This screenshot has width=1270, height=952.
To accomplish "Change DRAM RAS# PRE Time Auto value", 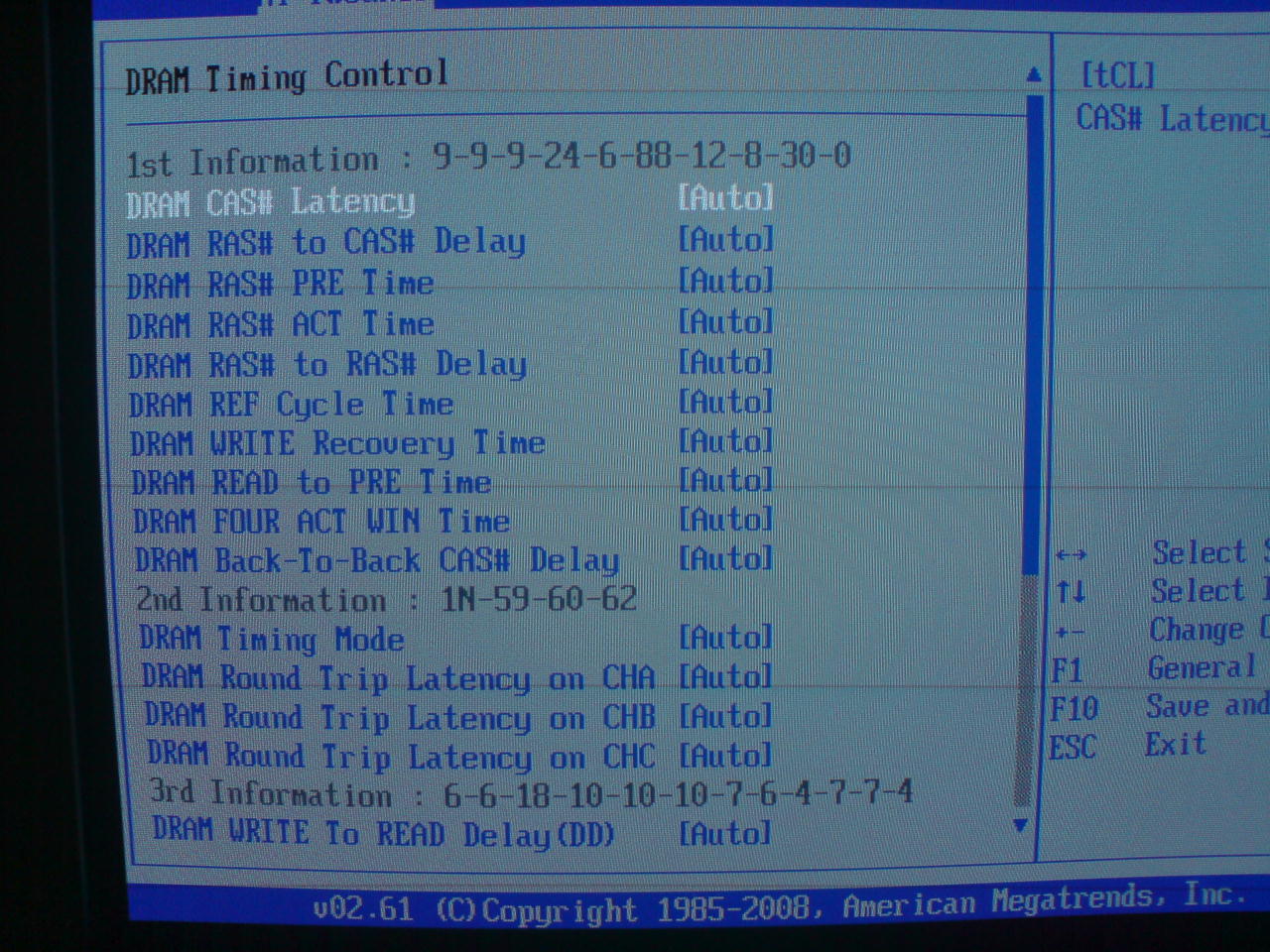I will [725, 282].
